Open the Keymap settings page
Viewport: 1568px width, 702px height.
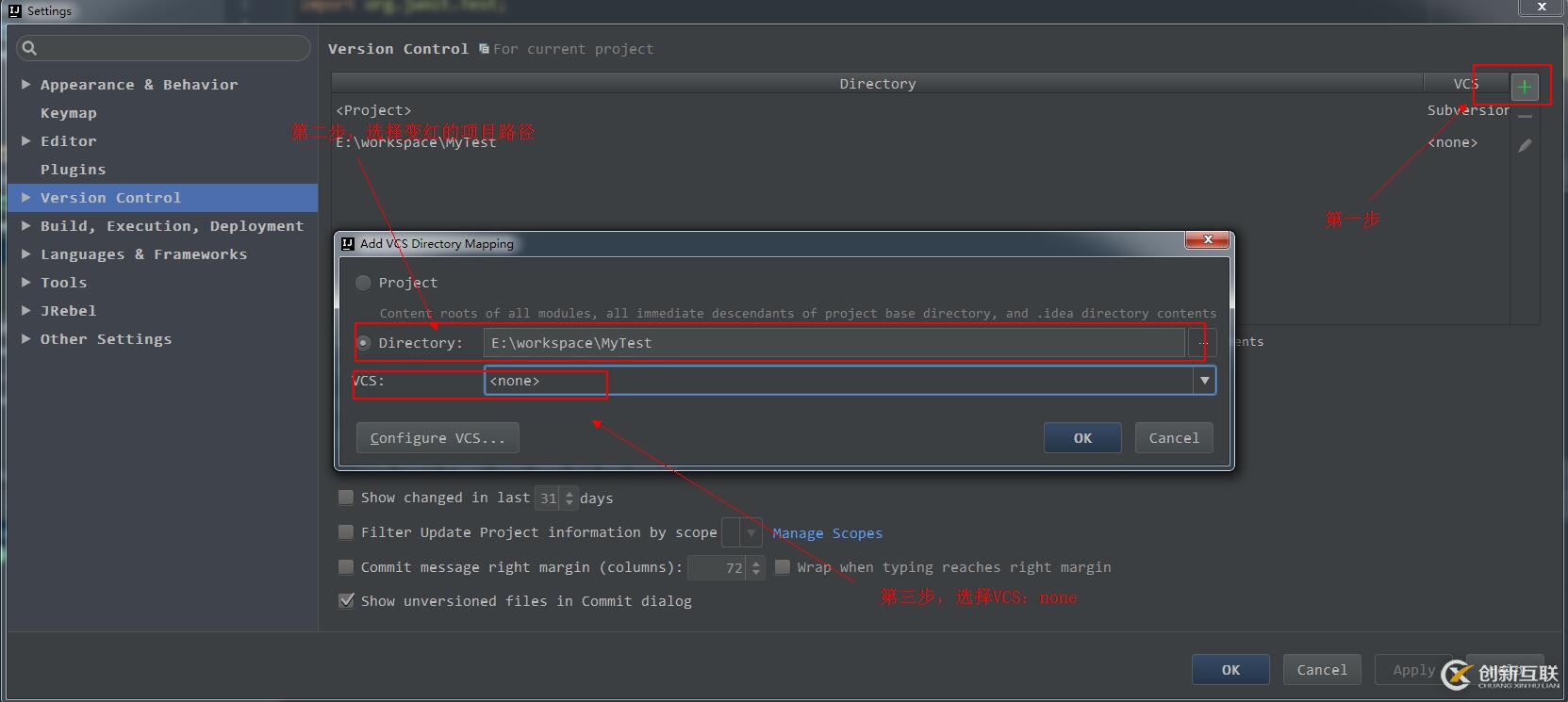tap(69, 113)
